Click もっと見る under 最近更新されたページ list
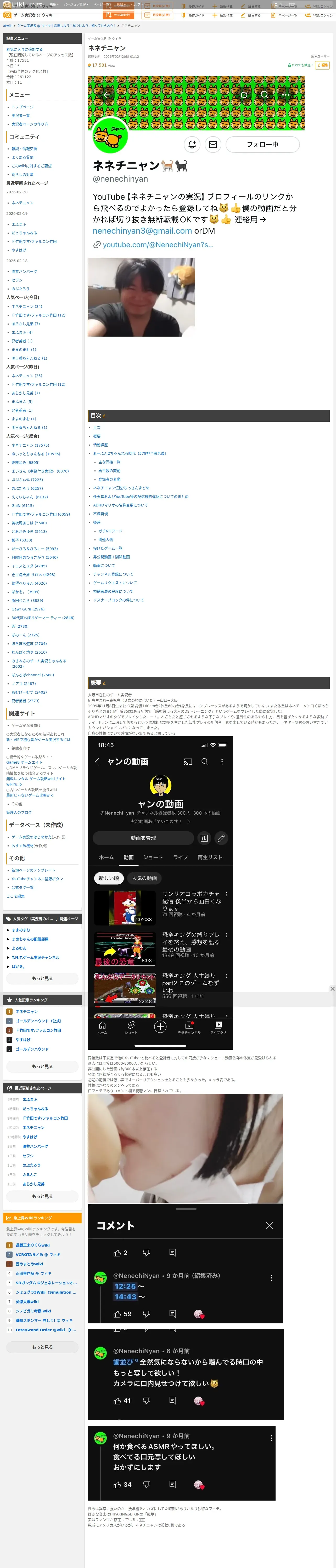 coord(42,1196)
